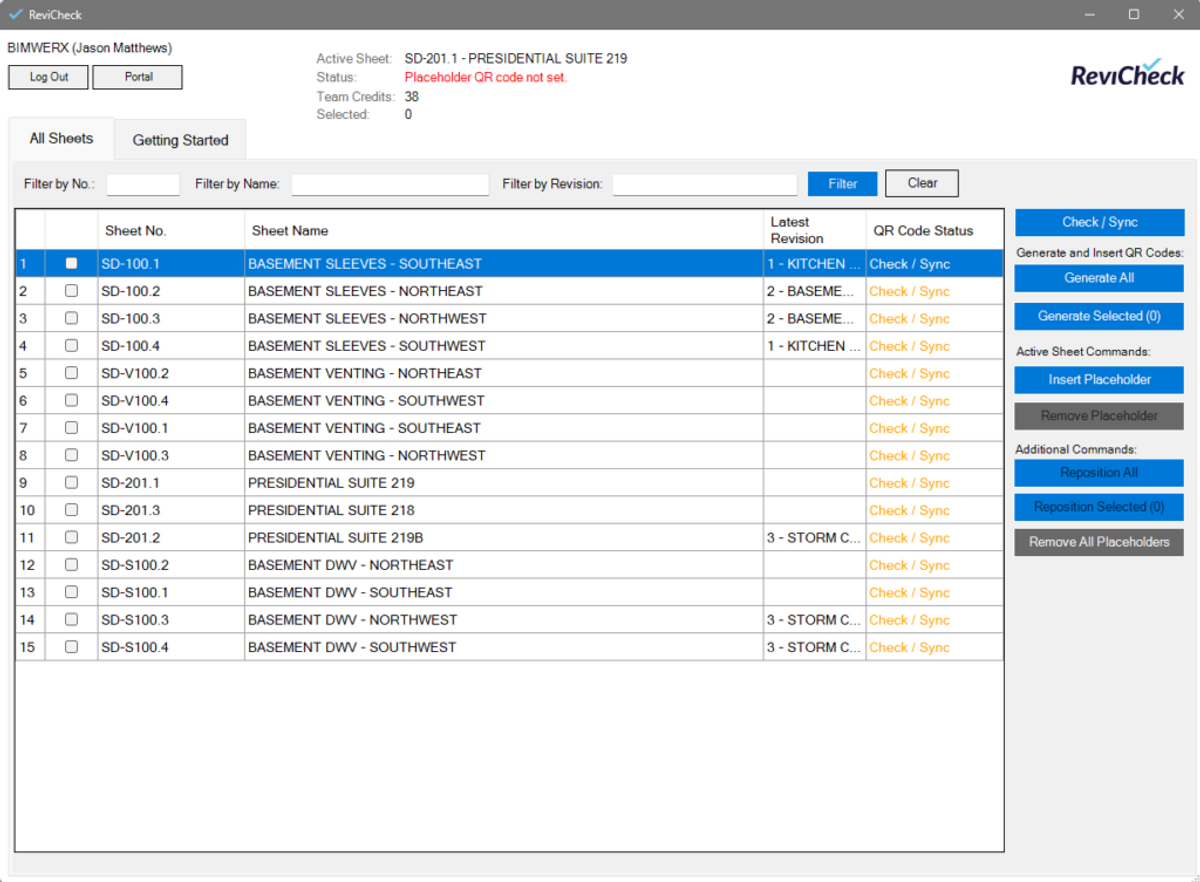1200x882 pixels.
Task: Click Remove All Placeholders
Action: point(1098,543)
